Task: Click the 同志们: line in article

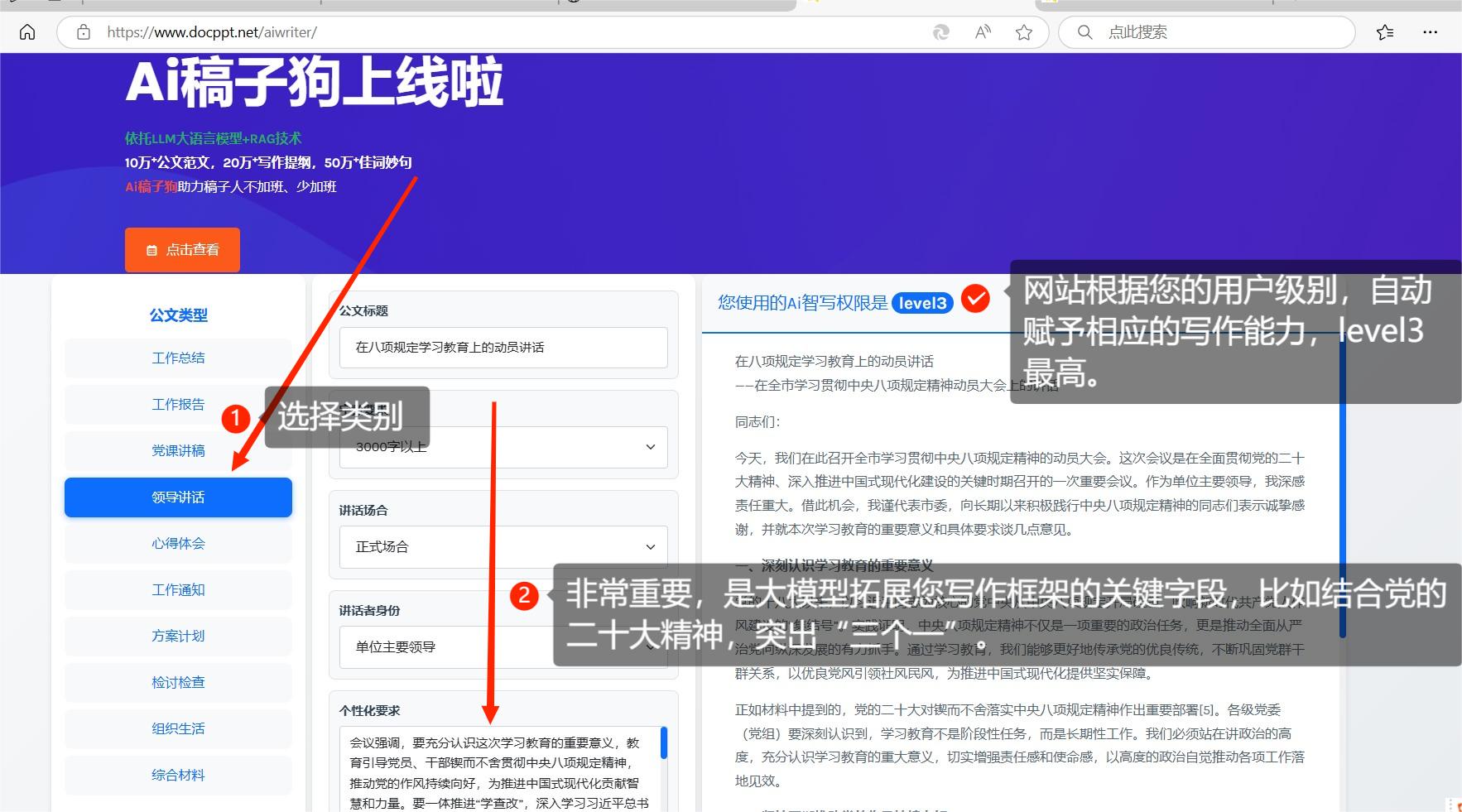Action: click(757, 422)
